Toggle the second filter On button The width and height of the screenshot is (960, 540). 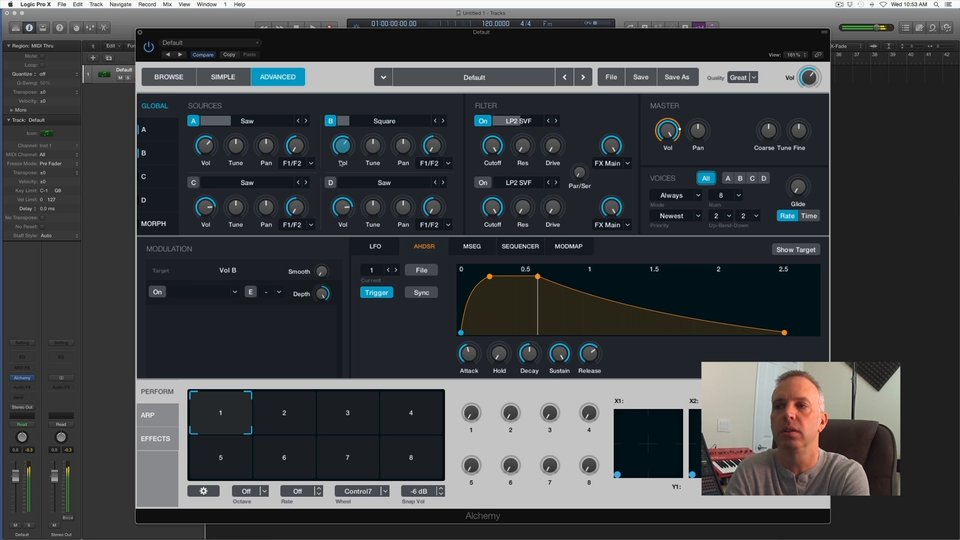tap(483, 182)
